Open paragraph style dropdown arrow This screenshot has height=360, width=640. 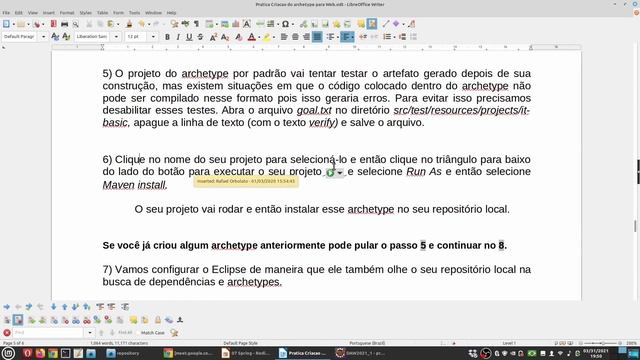(x=43, y=37)
